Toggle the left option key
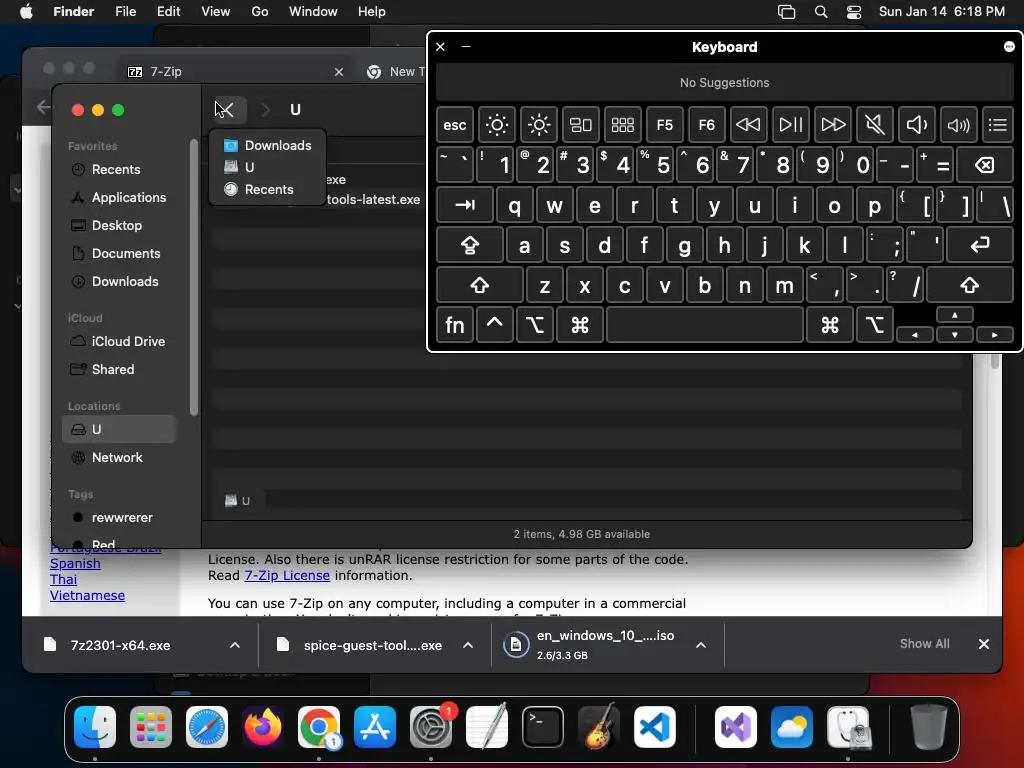 (535, 325)
